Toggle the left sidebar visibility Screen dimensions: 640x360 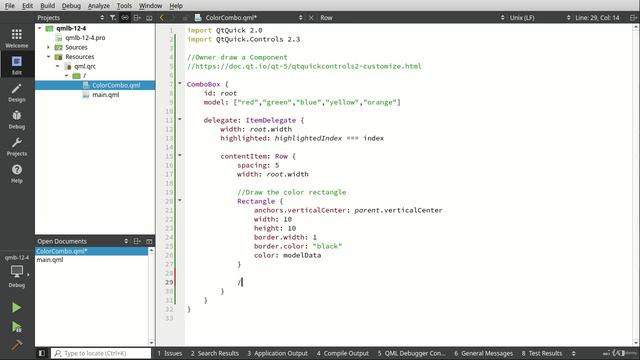(42, 353)
